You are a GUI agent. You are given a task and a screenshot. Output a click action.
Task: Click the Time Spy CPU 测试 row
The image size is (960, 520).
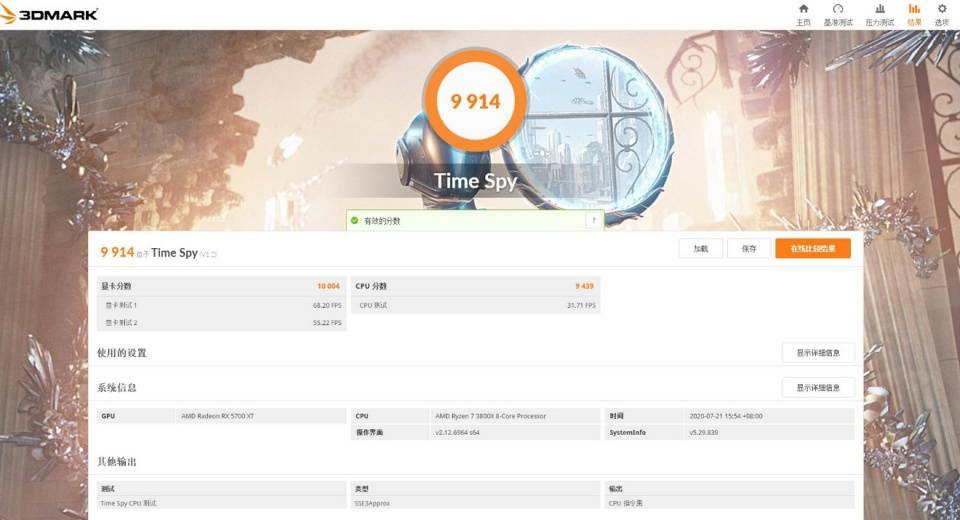click(222, 503)
